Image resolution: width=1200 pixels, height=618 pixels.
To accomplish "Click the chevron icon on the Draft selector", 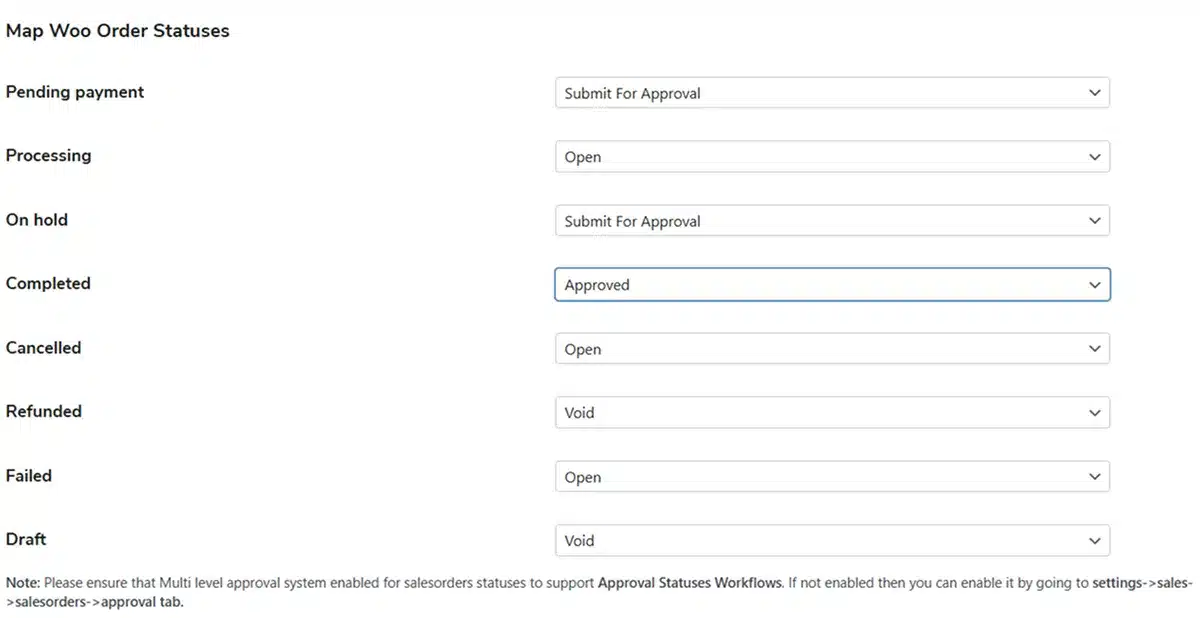I will click(1093, 540).
